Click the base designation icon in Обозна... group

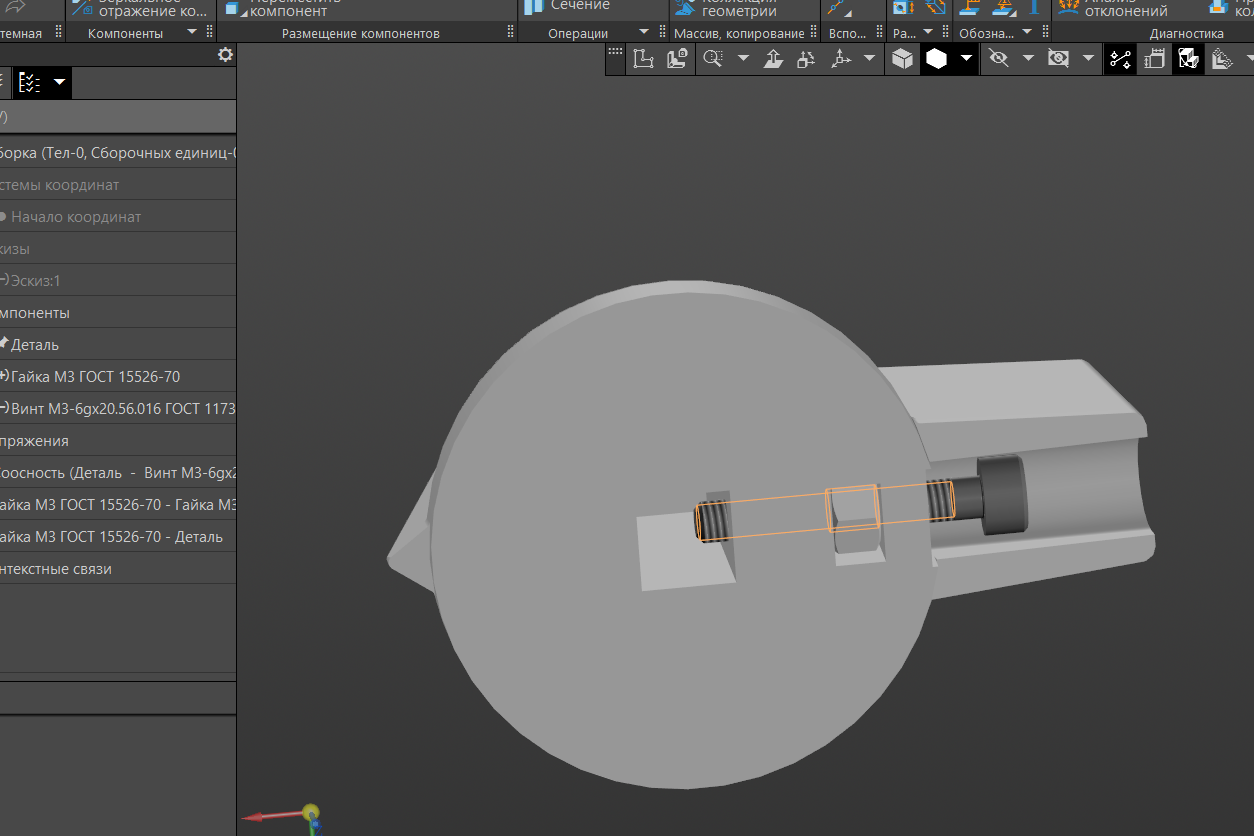tap(968, 8)
